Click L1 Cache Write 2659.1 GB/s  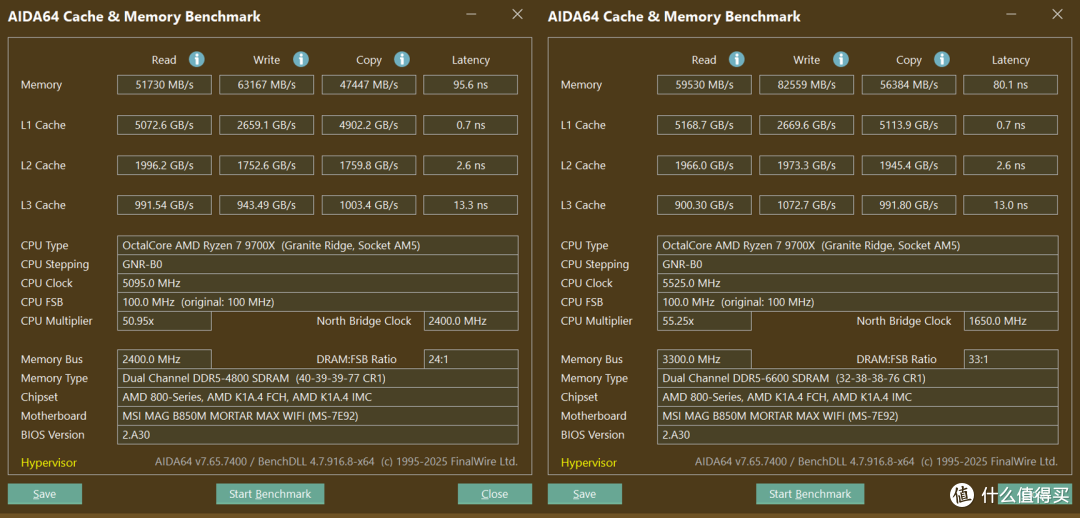click(267, 125)
